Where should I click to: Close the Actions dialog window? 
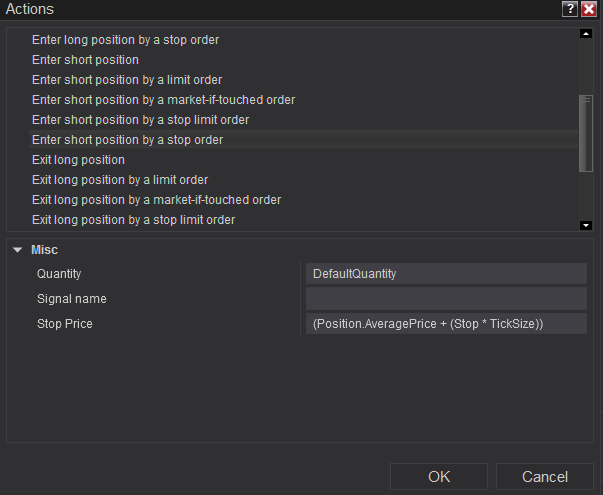point(589,9)
